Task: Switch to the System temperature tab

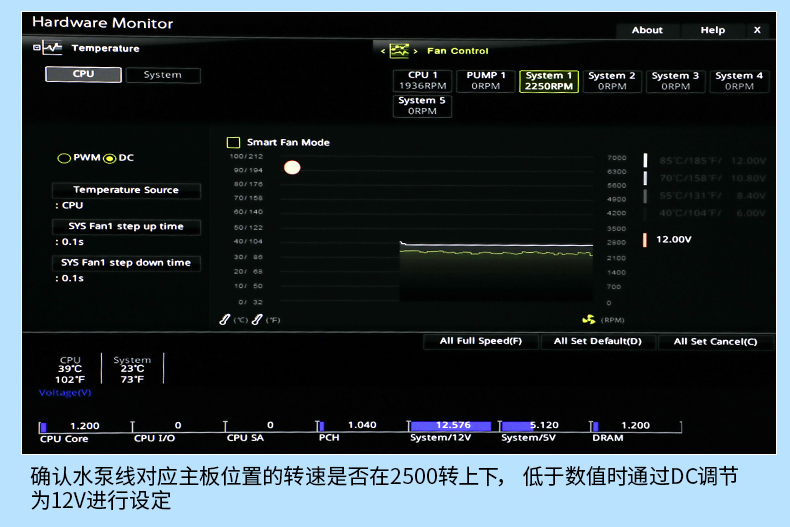Action: (162, 75)
